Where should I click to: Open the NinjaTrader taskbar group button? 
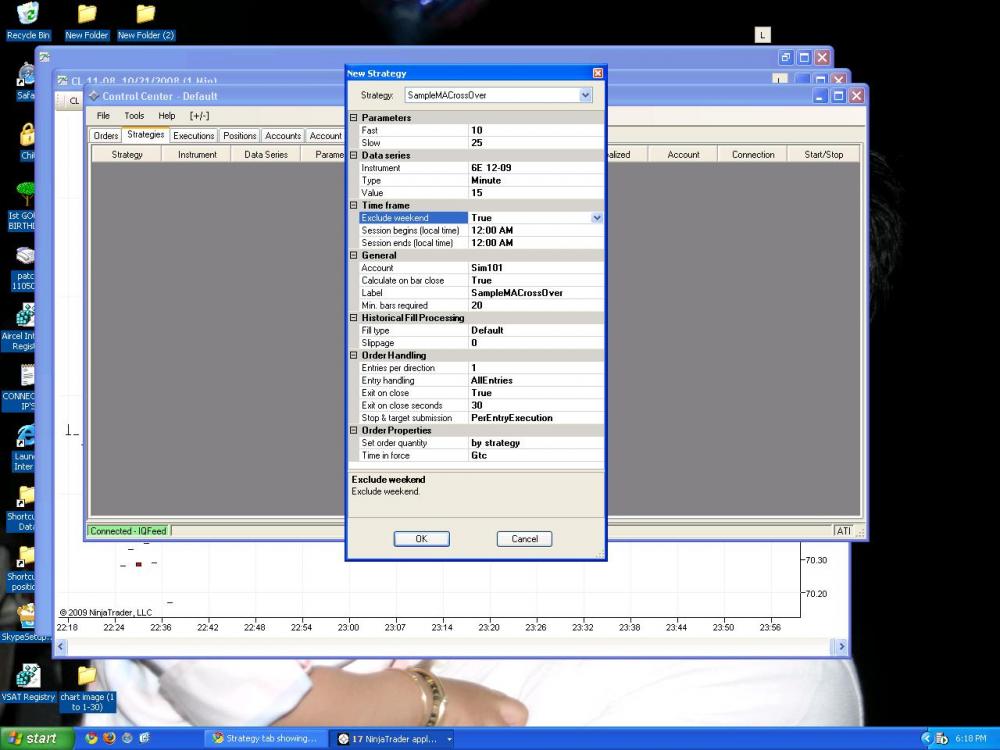395,739
